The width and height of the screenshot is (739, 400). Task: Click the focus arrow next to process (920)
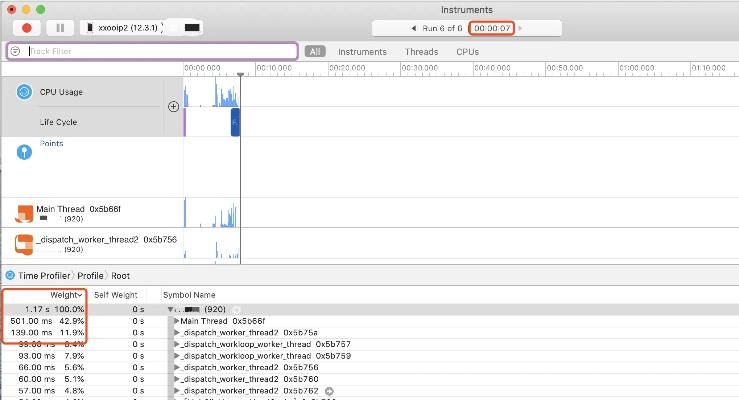pos(238,310)
